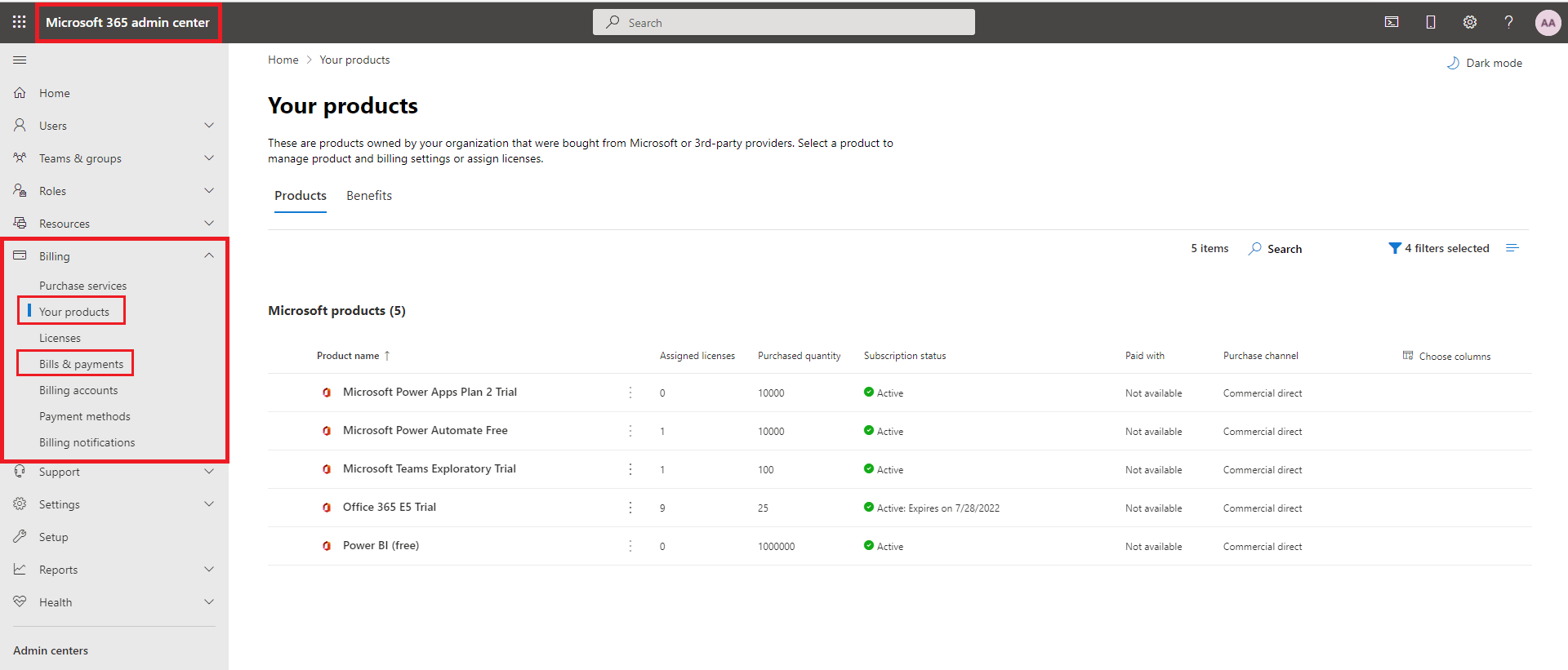The height and width of the screenshot is (670, 1568).
Task: Open Power BI (free) product
Action: pos(381,545)
